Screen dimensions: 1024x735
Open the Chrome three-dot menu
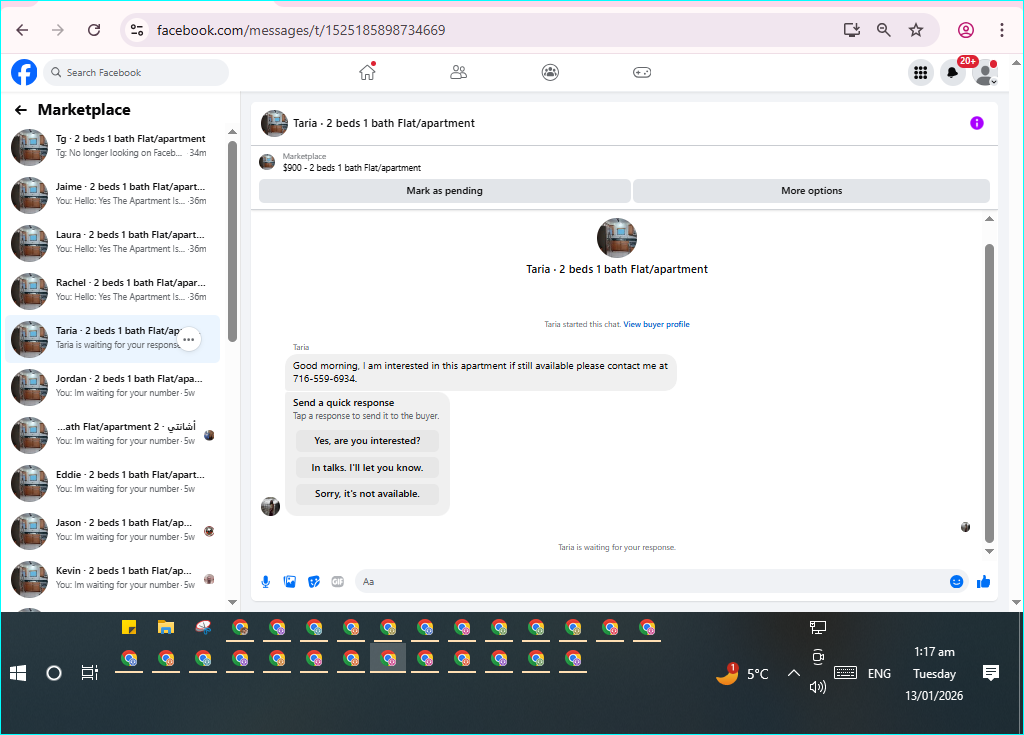coord(1002,30)
